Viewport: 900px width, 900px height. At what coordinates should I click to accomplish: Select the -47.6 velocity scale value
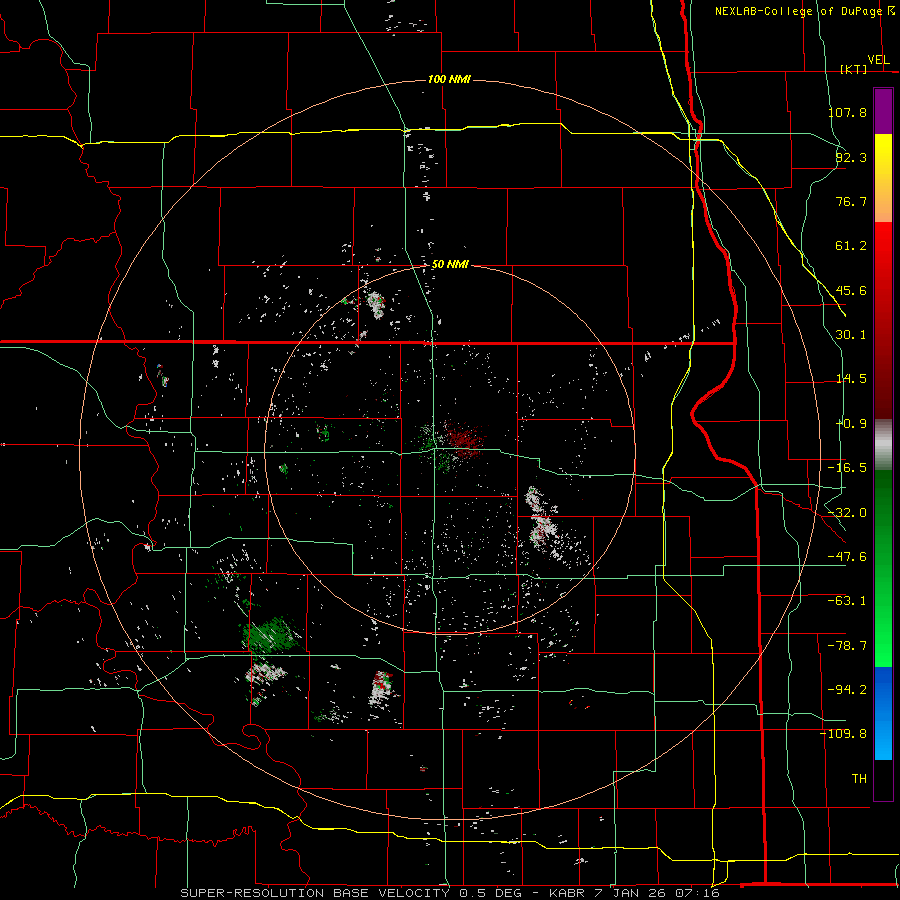847,556
